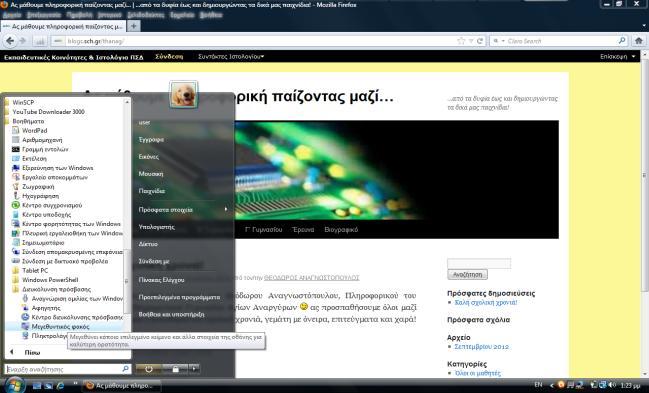This screenshot has width=649, height=393.
Task: Open Προεπιλεγμένα προγράμματα from Start menu
Action: [179, 297]
